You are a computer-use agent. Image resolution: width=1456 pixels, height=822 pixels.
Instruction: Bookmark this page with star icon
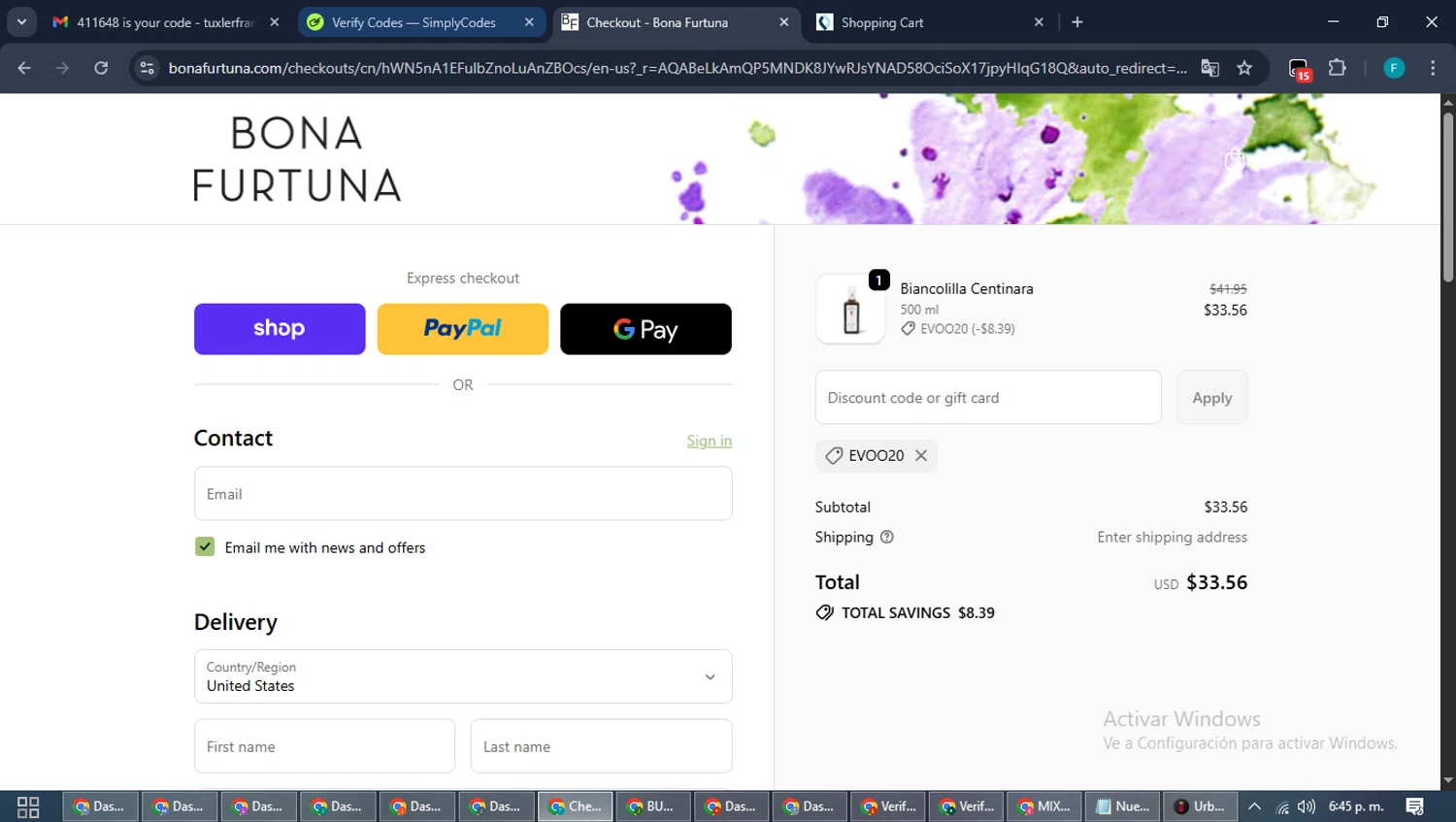[x=1244, y=68]
